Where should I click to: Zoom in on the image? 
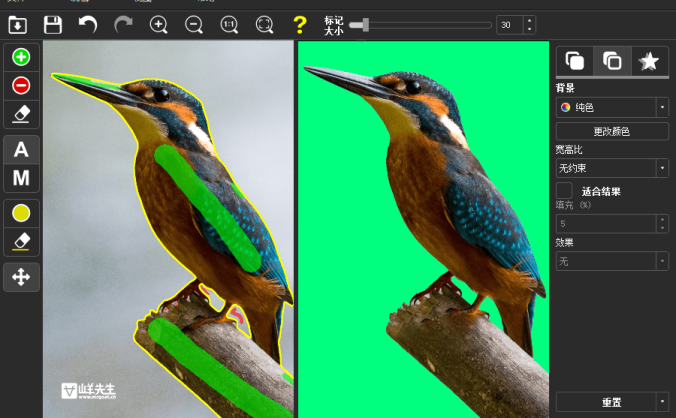click(x=158, y=24)
